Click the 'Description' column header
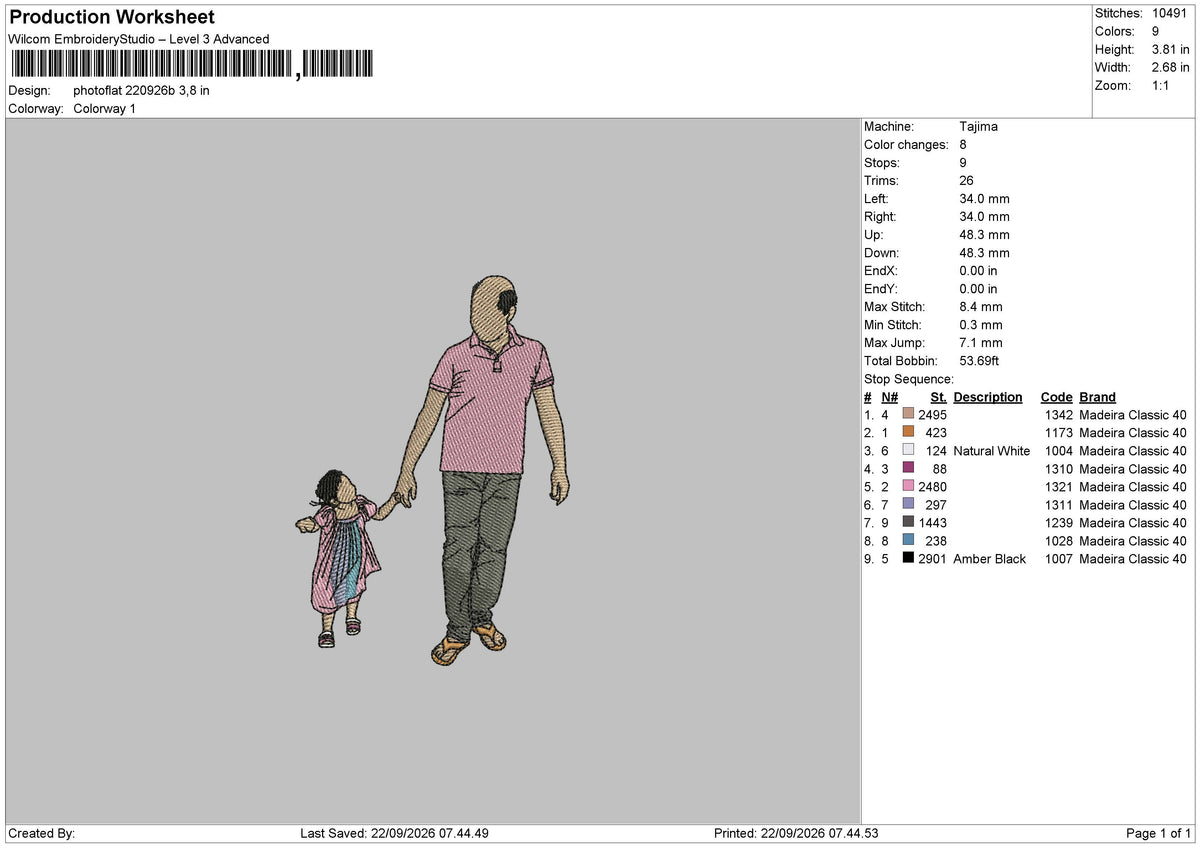Screen dimensions: 1200x848 tap(988, 397)
